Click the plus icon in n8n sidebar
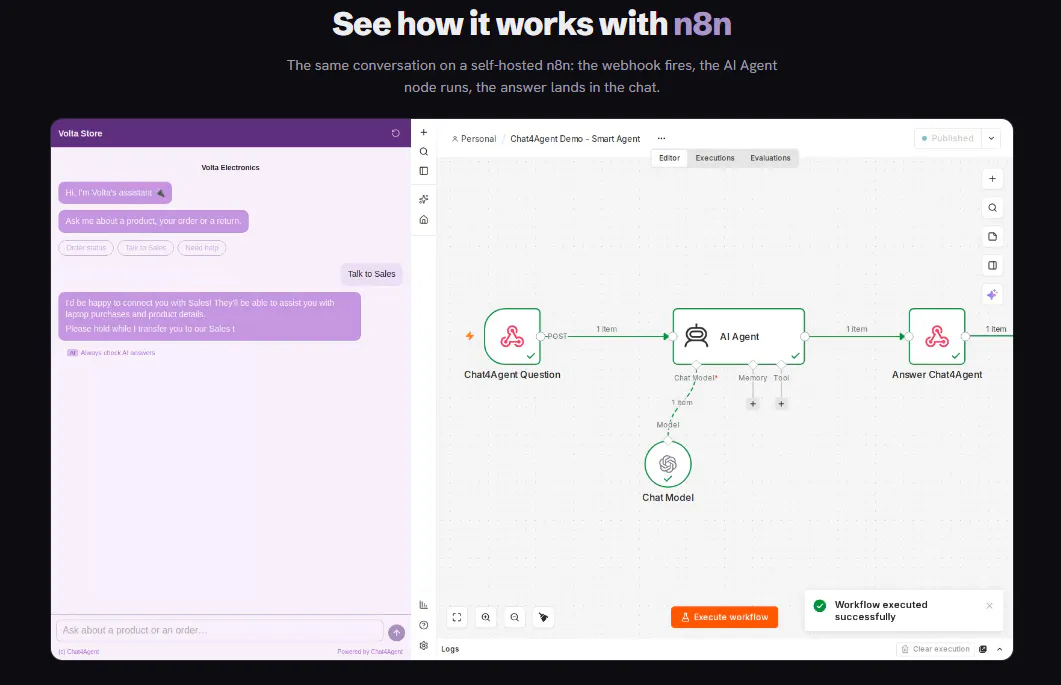Viewport: 1061px width, 685px height. pos(424,133)
